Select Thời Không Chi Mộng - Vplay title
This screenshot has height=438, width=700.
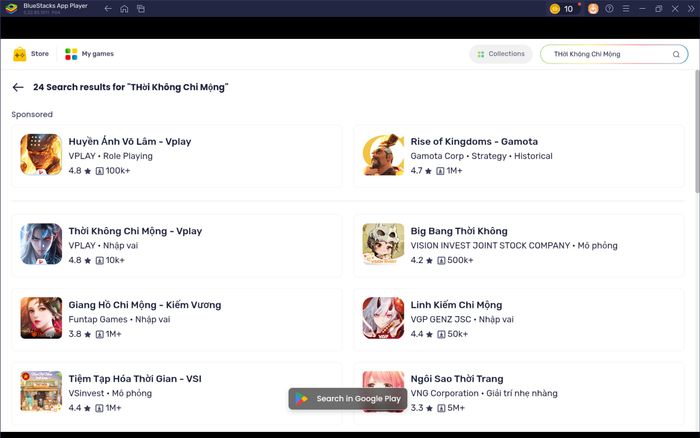[135, 231]
